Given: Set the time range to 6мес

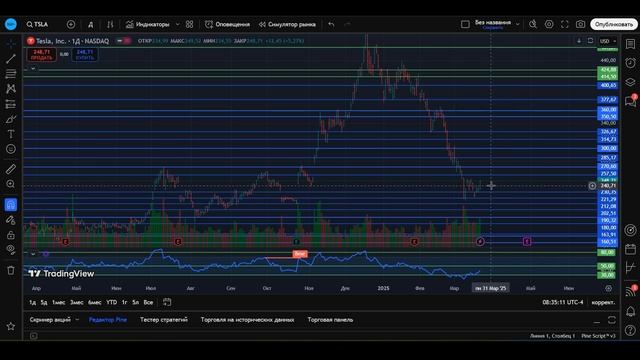Looking at the screenshot, I should pyautogui.click(x=94, y=302).
